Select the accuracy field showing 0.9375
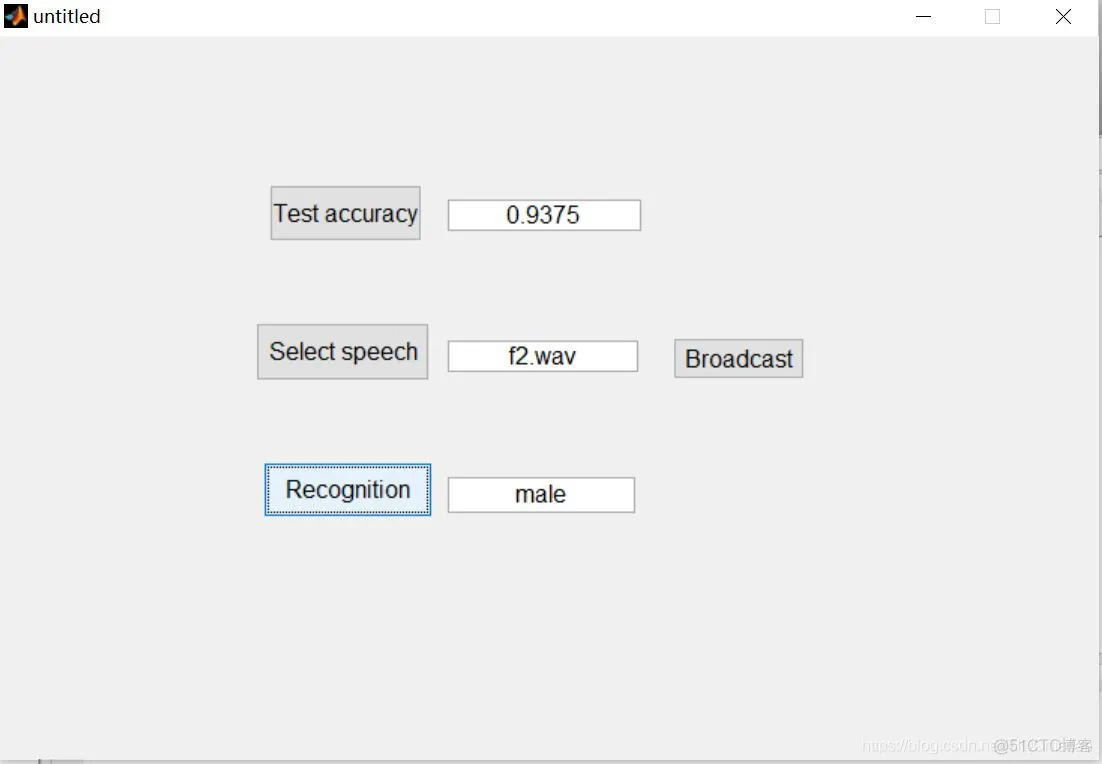Image resolution: width=1102 pixels, height=764 pixels. (543, 214)
